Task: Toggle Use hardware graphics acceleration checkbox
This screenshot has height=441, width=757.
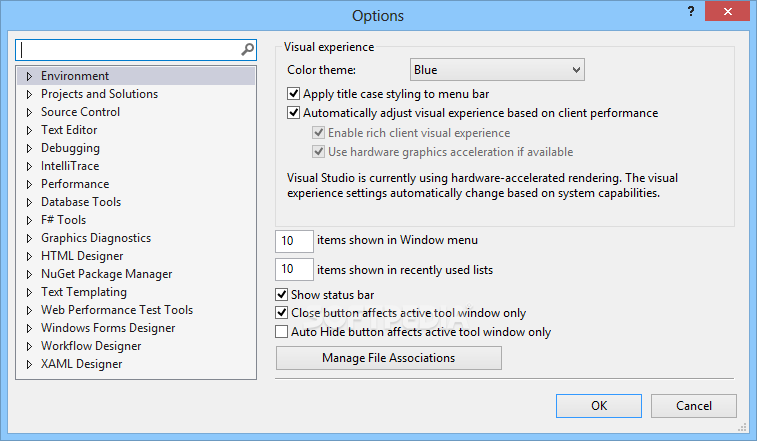Action: (x=318, y=152)
